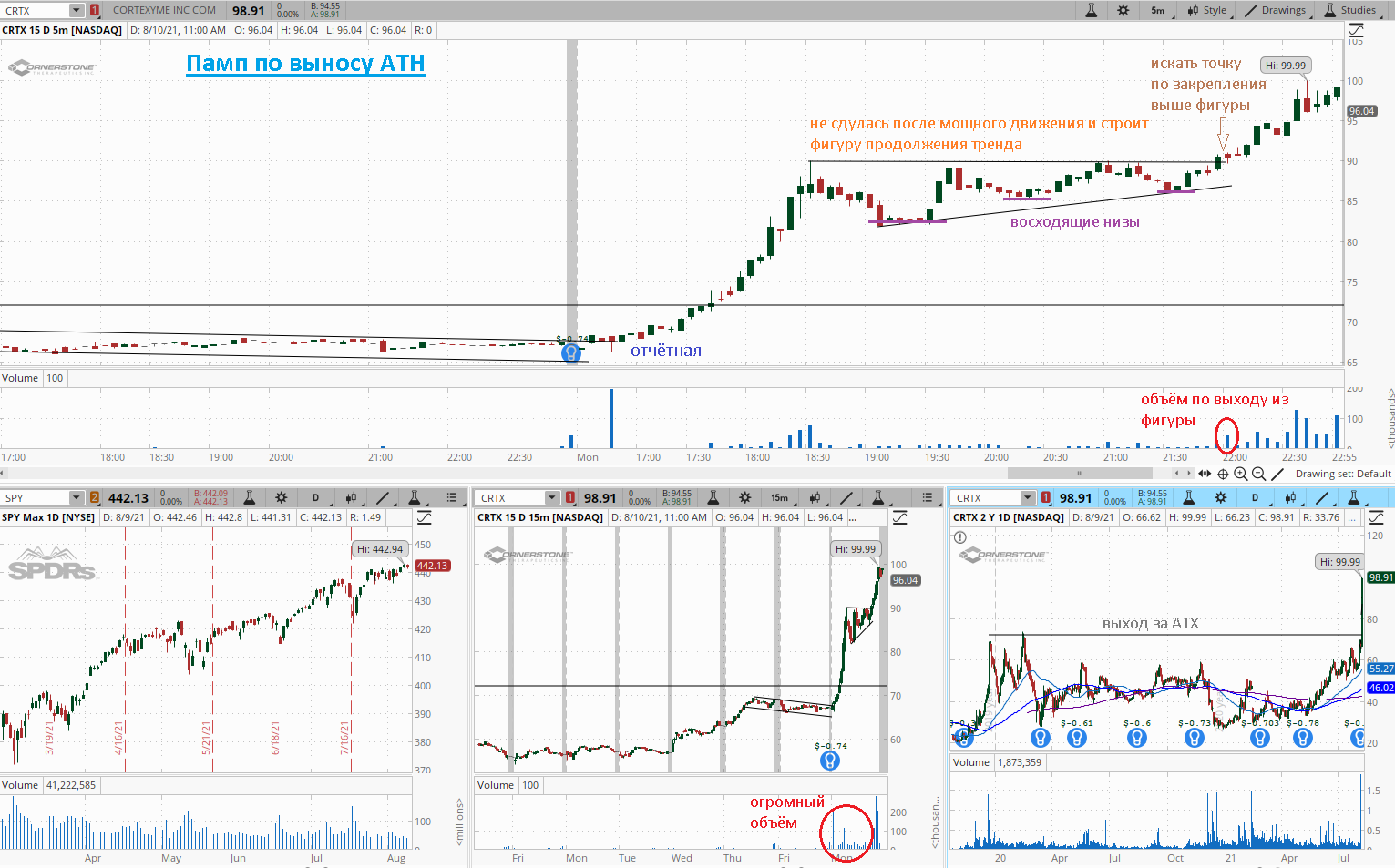Toggle the price scale mode icon in the SPY chart
Viewport: 1395px width, 868px height.
425,517
